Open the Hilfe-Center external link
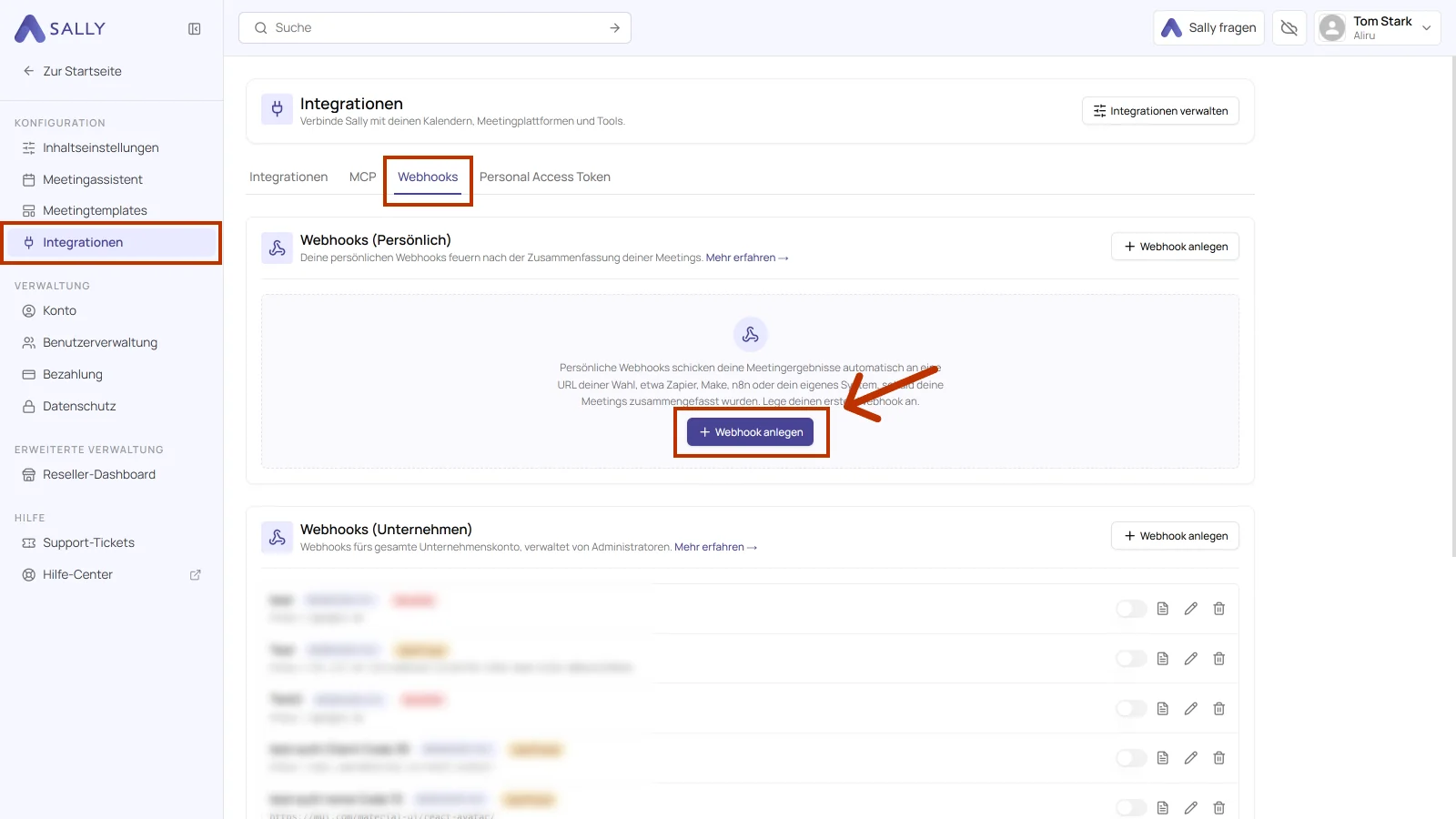This screenshot has height=819, width=1456. (x=111, y=575)
